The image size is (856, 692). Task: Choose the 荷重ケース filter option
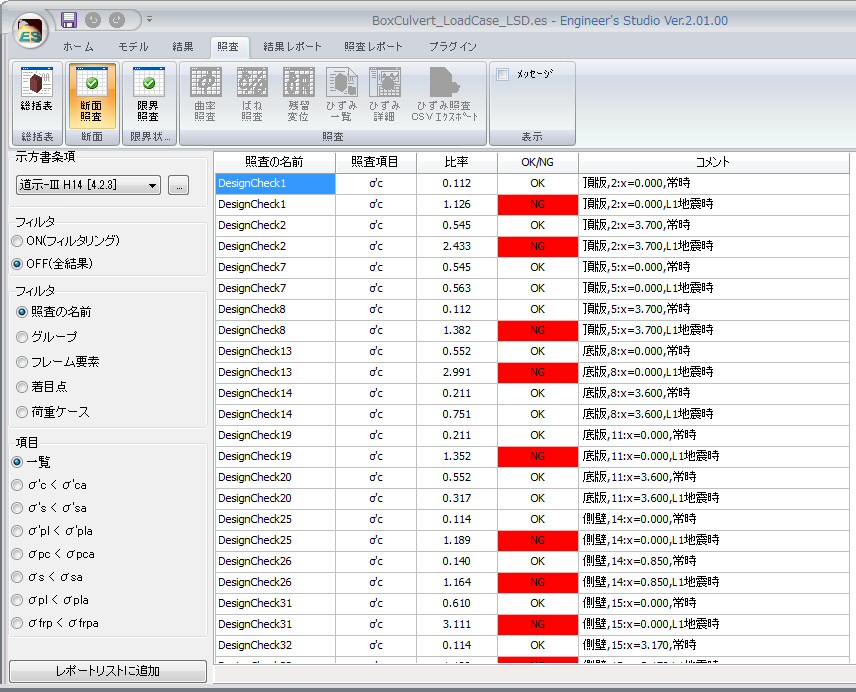[22, 412]
